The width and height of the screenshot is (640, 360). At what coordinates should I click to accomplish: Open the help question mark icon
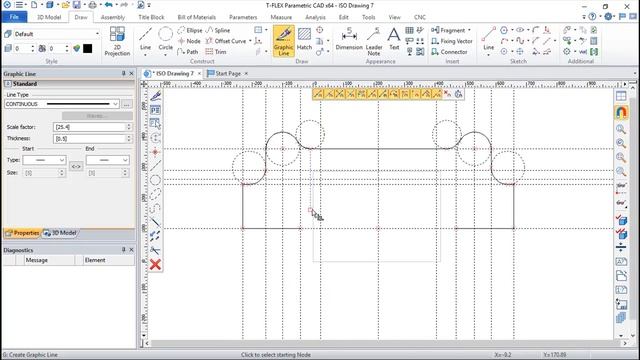592,17
